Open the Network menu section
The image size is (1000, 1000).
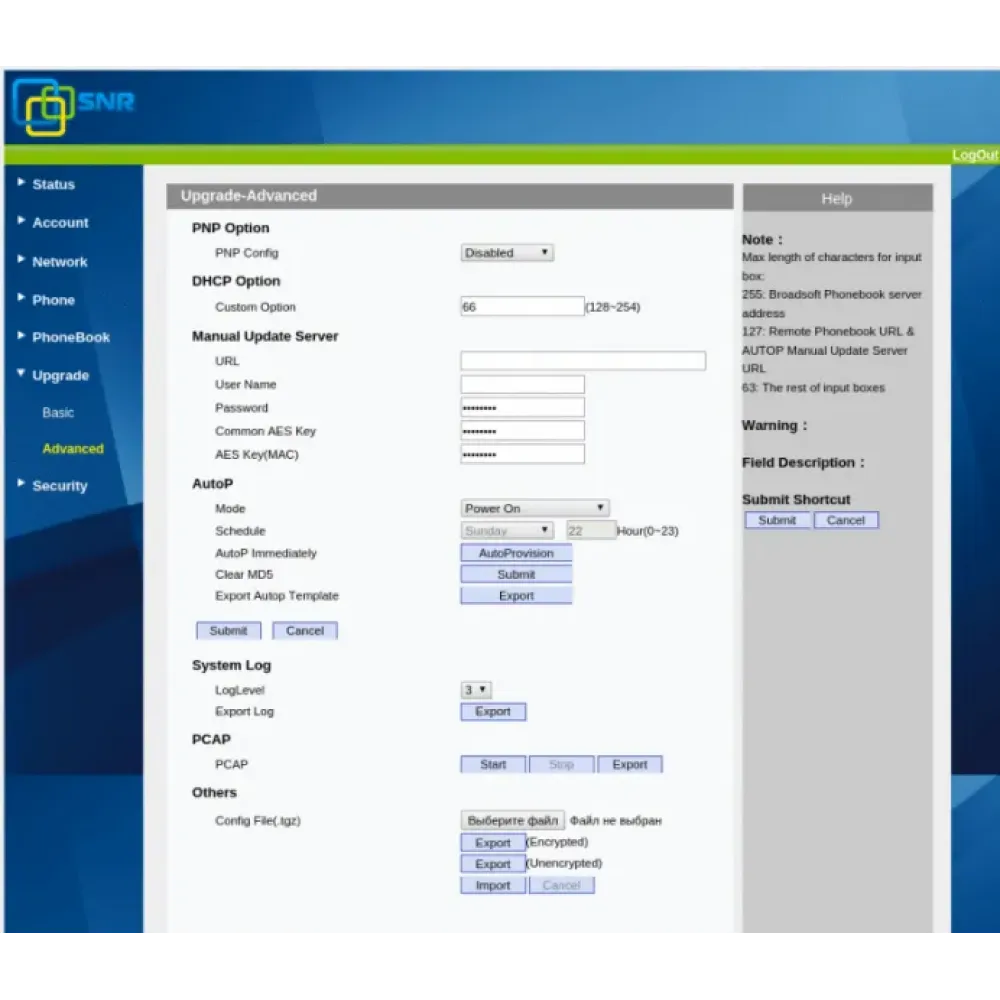point(59,261)
